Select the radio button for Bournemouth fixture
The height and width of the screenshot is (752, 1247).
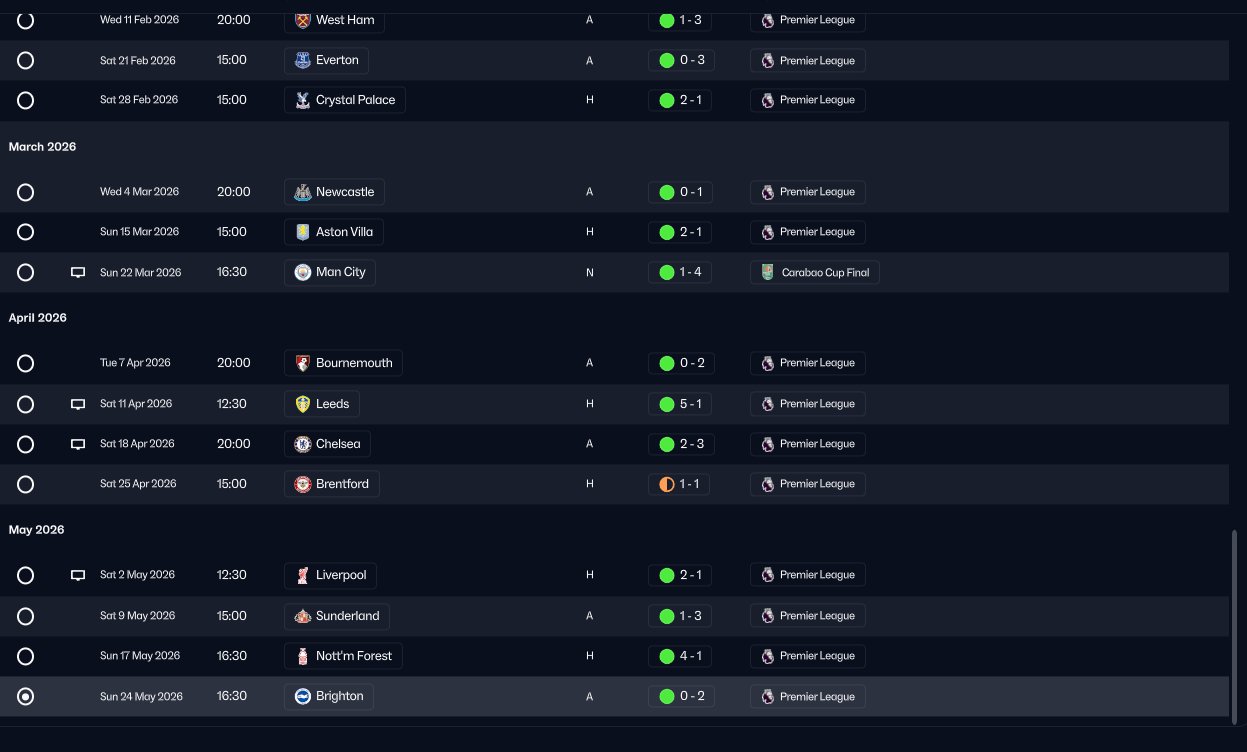point(26,363)
